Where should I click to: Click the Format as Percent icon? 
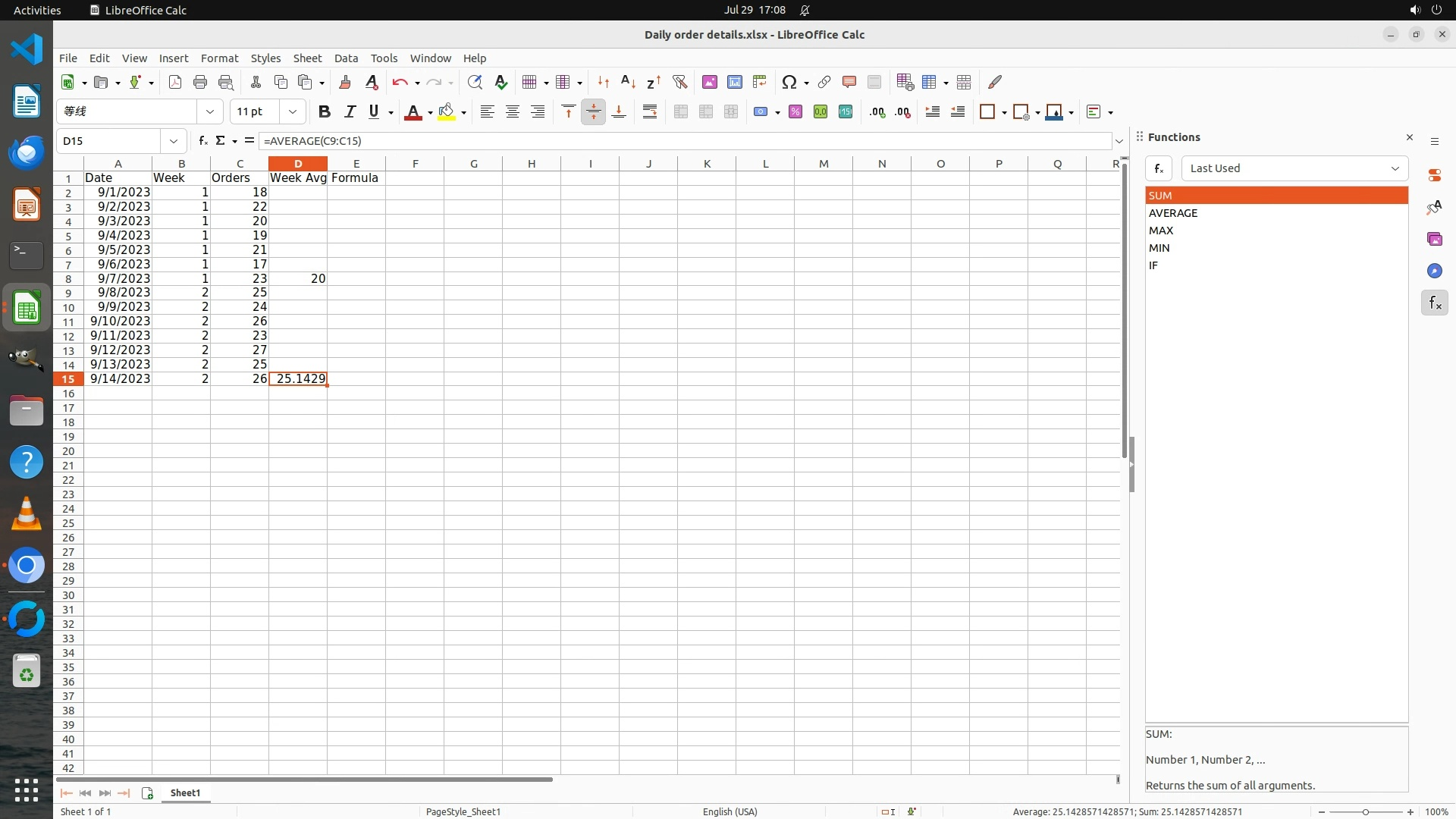coord(795,111)
